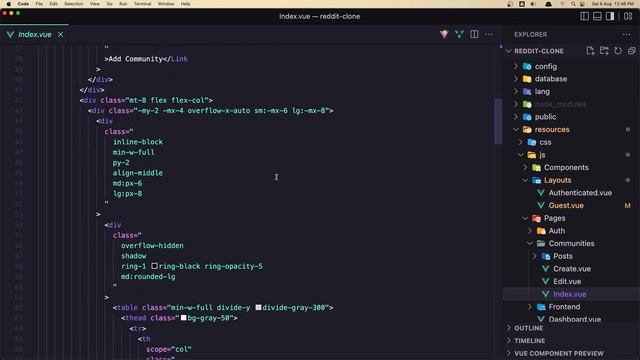Image resolution: width=640 pixels, height=360 pixels.
Task: Open the macOS Spotlight search icon
Action: 573,4
